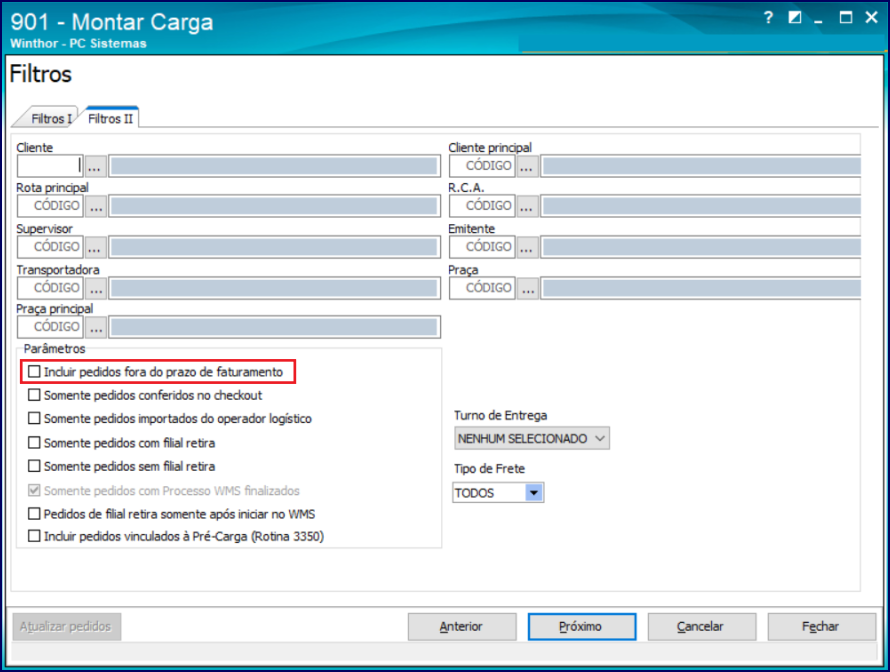Select the Filtros II tab
The height and width of the screenshot is (672, 890).
[111, 118]
